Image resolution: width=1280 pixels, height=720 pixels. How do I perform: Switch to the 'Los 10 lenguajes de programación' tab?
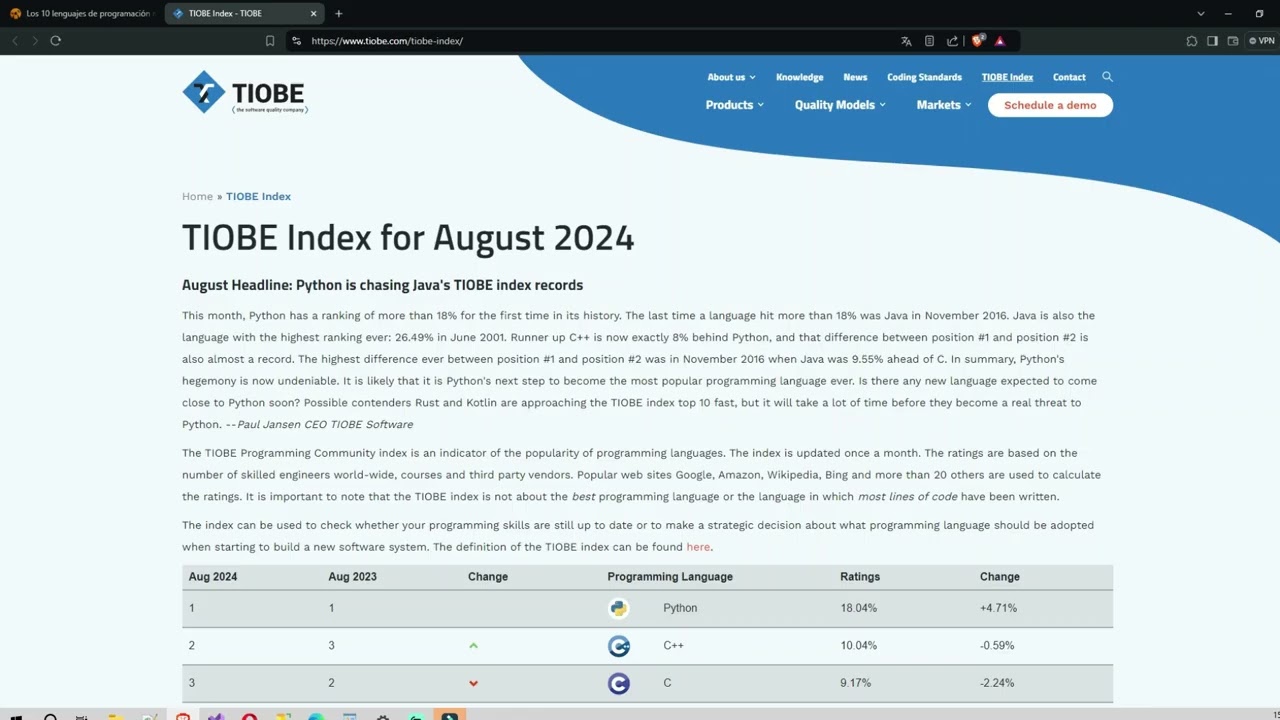(x=80, y=14)
